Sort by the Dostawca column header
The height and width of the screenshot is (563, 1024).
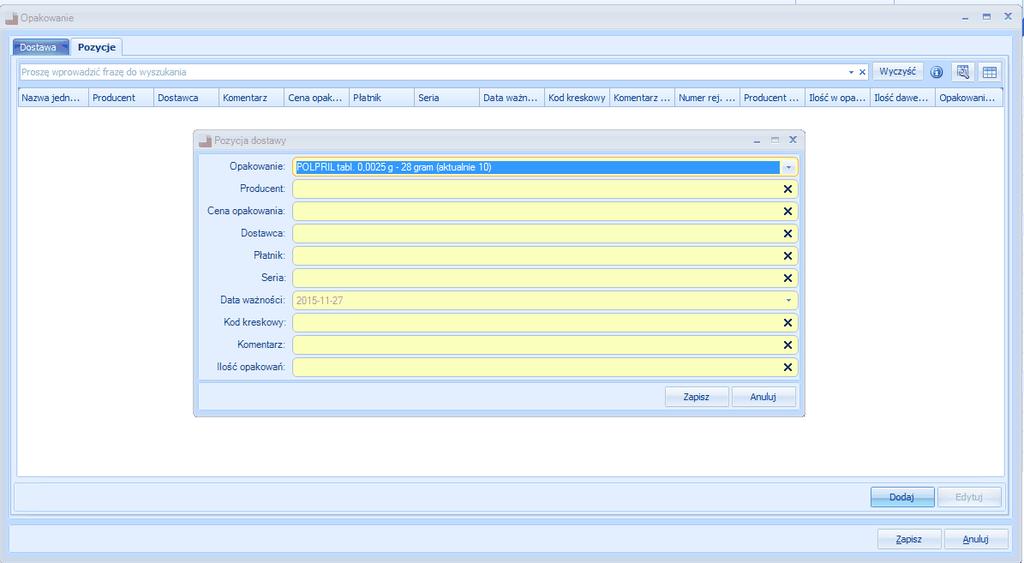pyautogui.click(x=186, y=97)
